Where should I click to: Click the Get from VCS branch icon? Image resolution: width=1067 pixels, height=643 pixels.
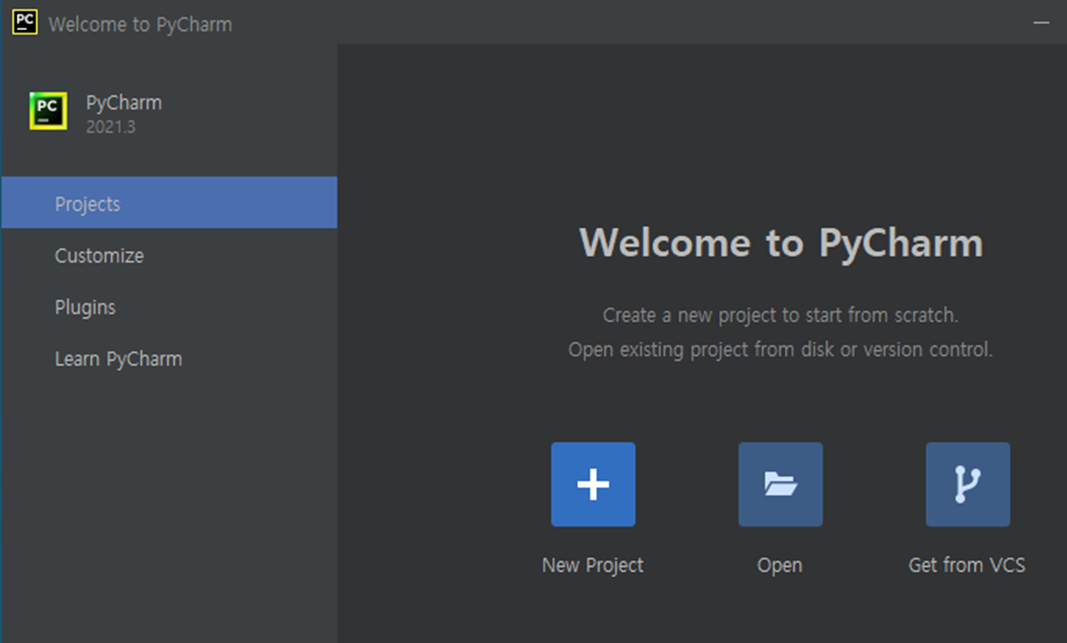click(967, 484)
